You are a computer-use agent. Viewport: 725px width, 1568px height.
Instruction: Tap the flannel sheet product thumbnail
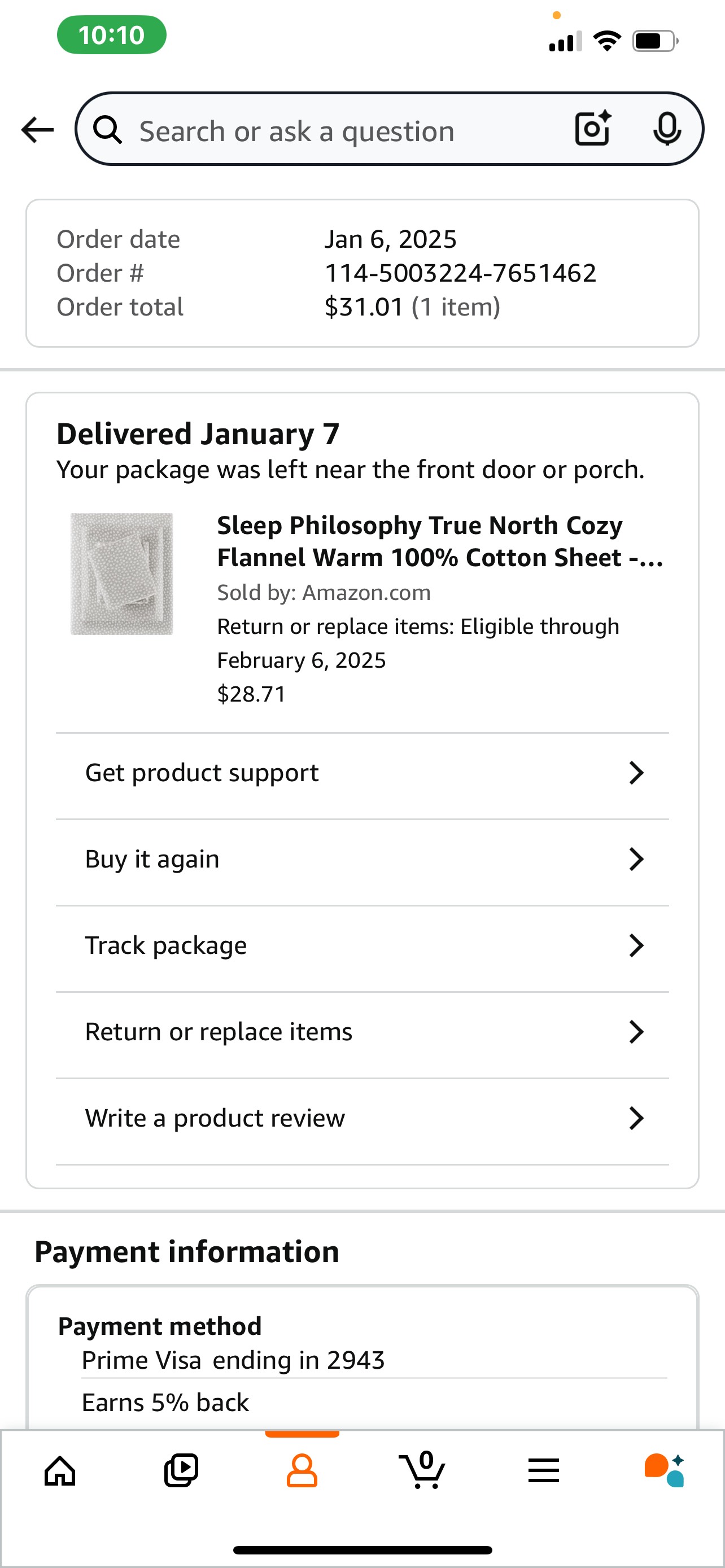point(122,574)
